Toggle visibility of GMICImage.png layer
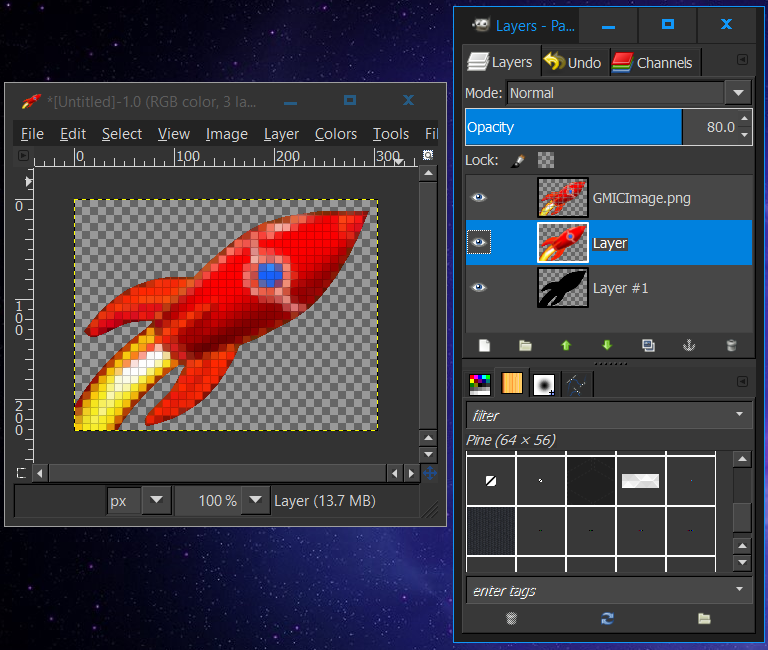 (479, 197)
